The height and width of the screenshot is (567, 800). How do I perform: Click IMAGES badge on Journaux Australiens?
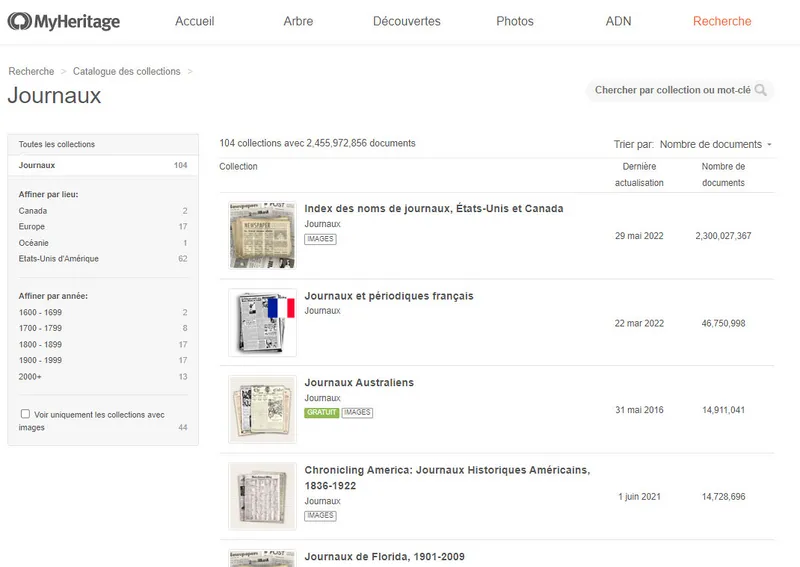357,412
